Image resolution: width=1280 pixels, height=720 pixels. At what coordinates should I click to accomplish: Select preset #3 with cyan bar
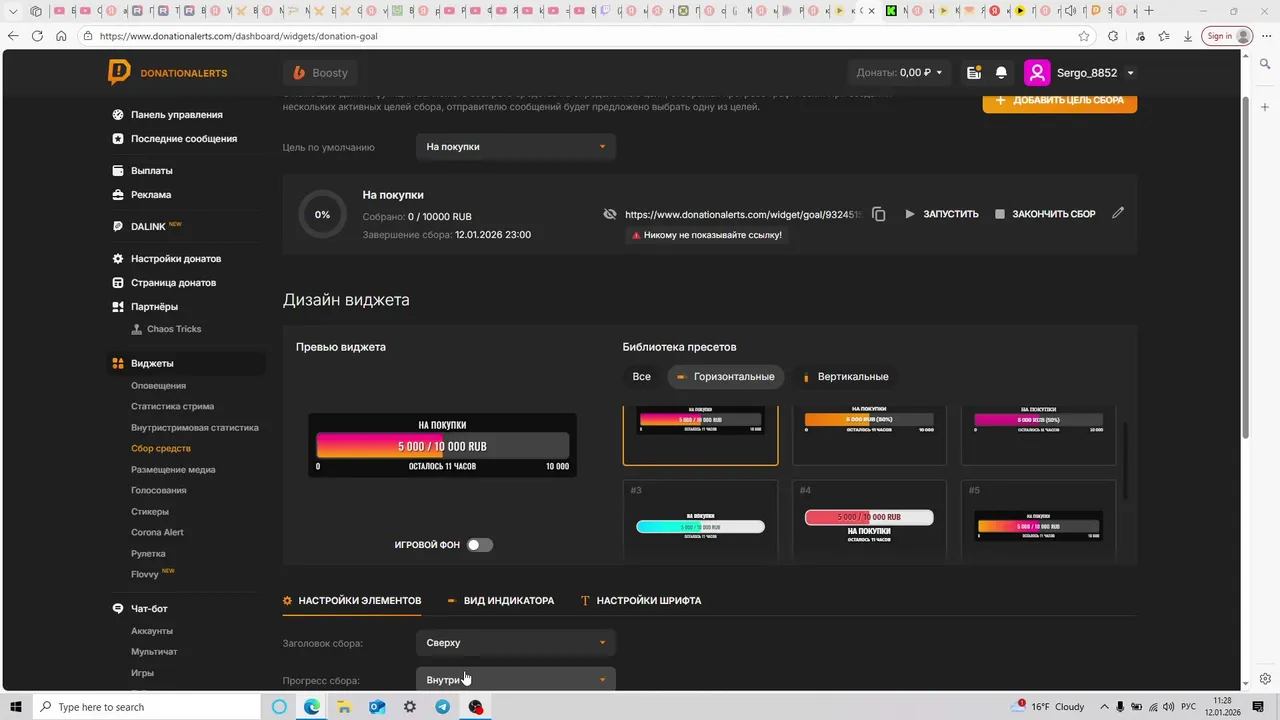pos(700,522)
